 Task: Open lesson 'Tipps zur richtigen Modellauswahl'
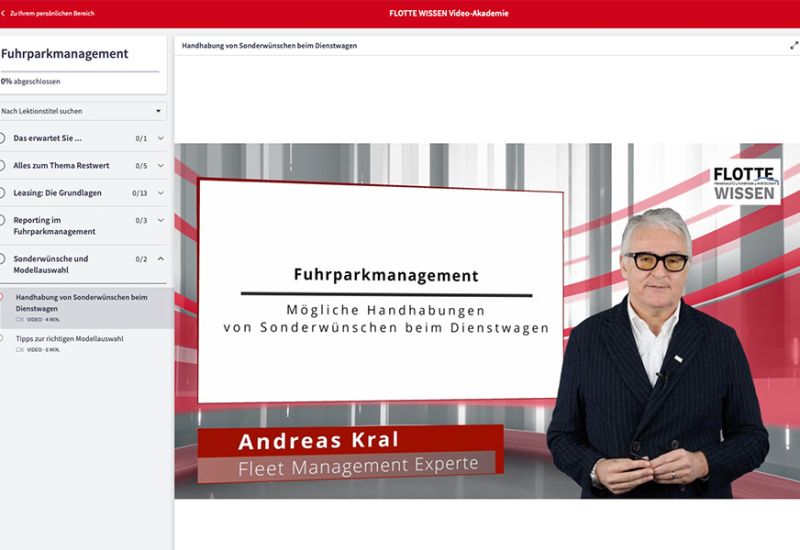87,343
